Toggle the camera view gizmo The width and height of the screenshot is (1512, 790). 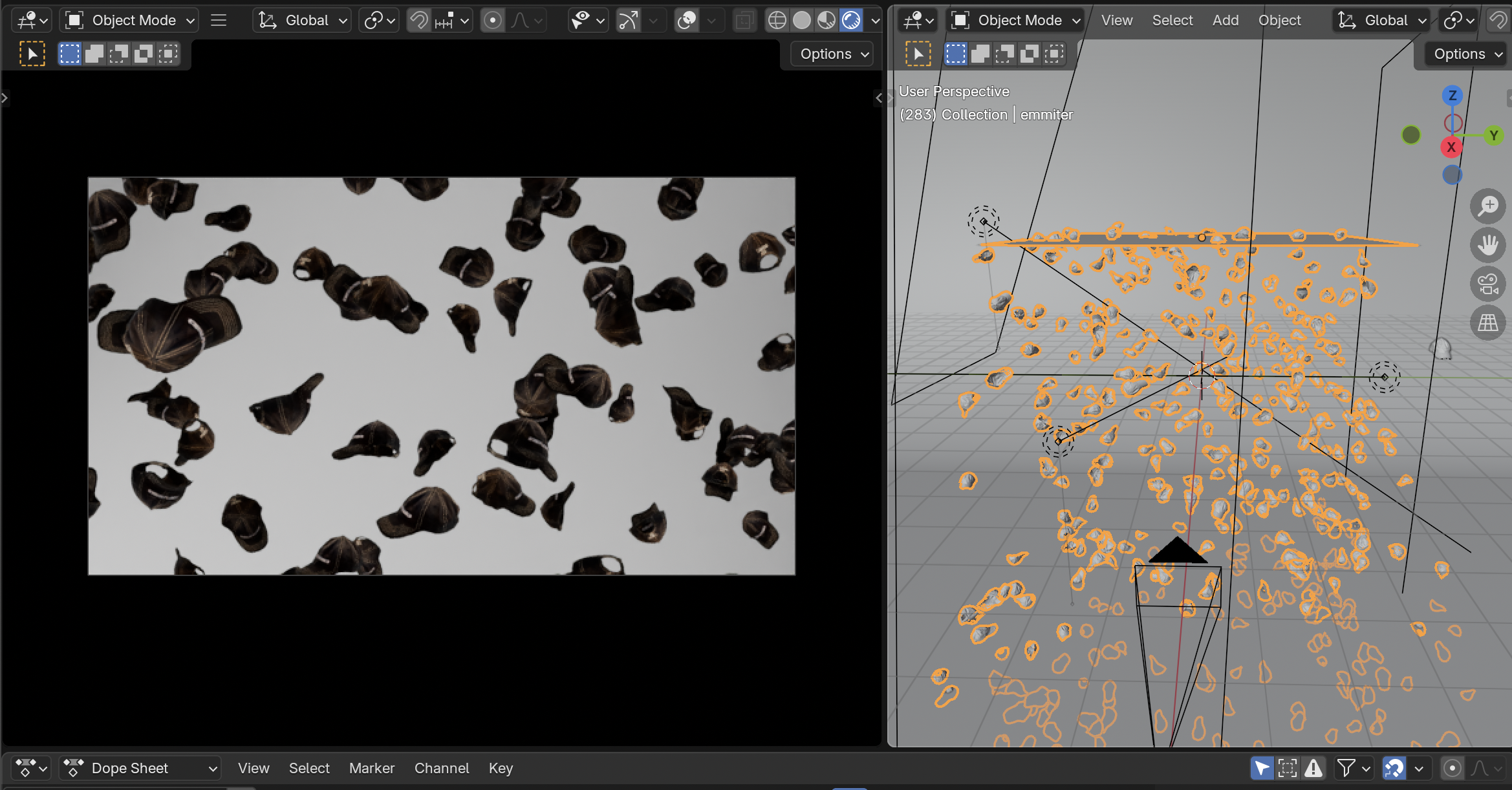pyautogui.click(x=1487, y=284)
